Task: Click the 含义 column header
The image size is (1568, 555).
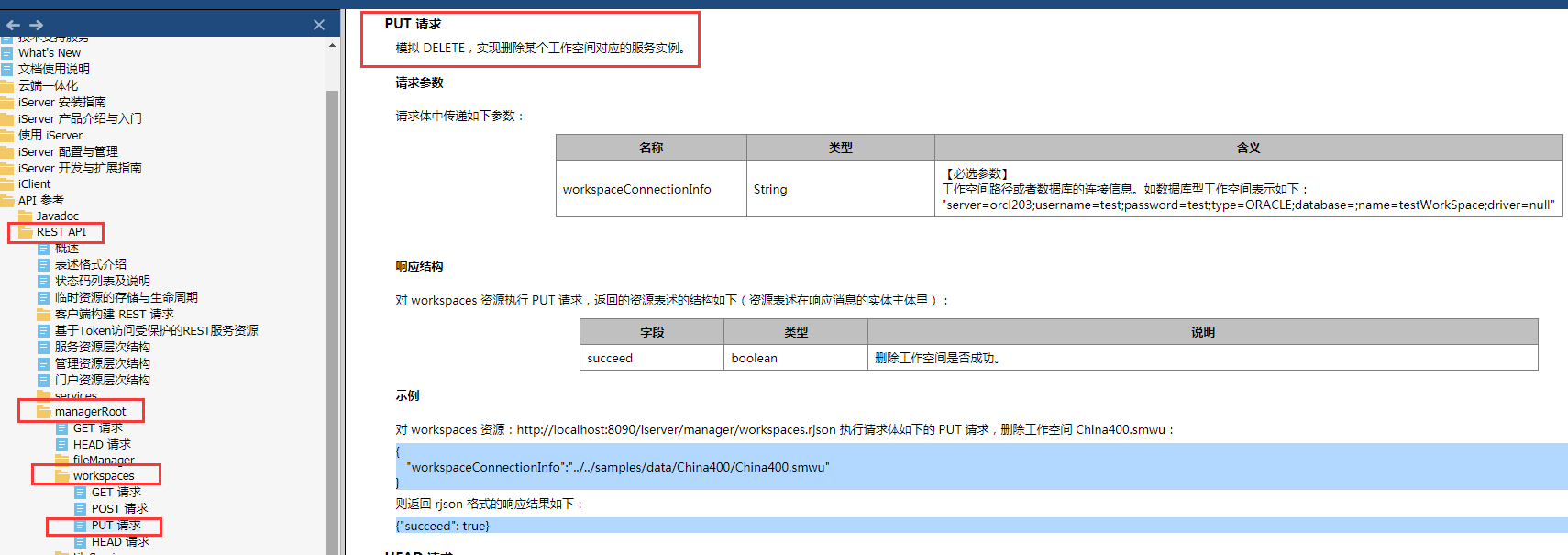Action: pos(1249,148)
